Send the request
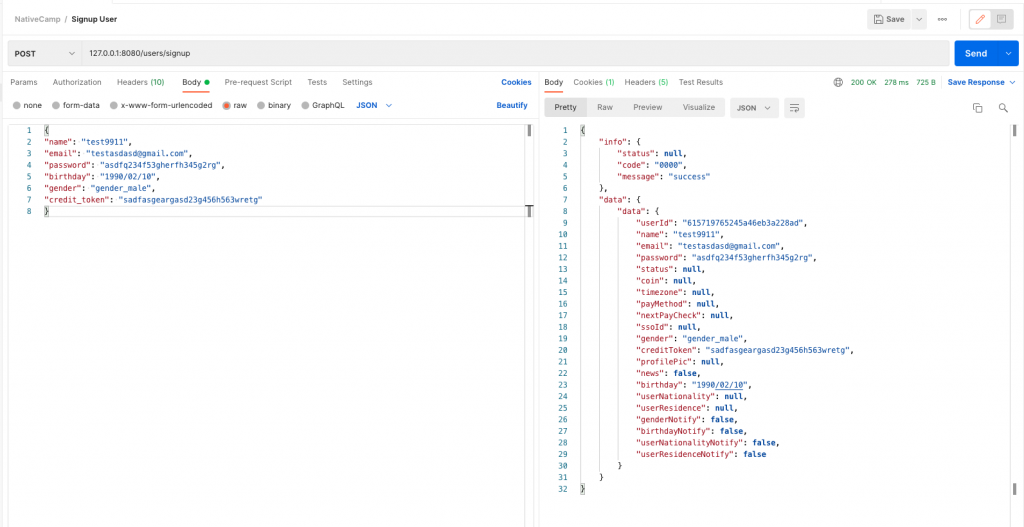 pos(976,54)
